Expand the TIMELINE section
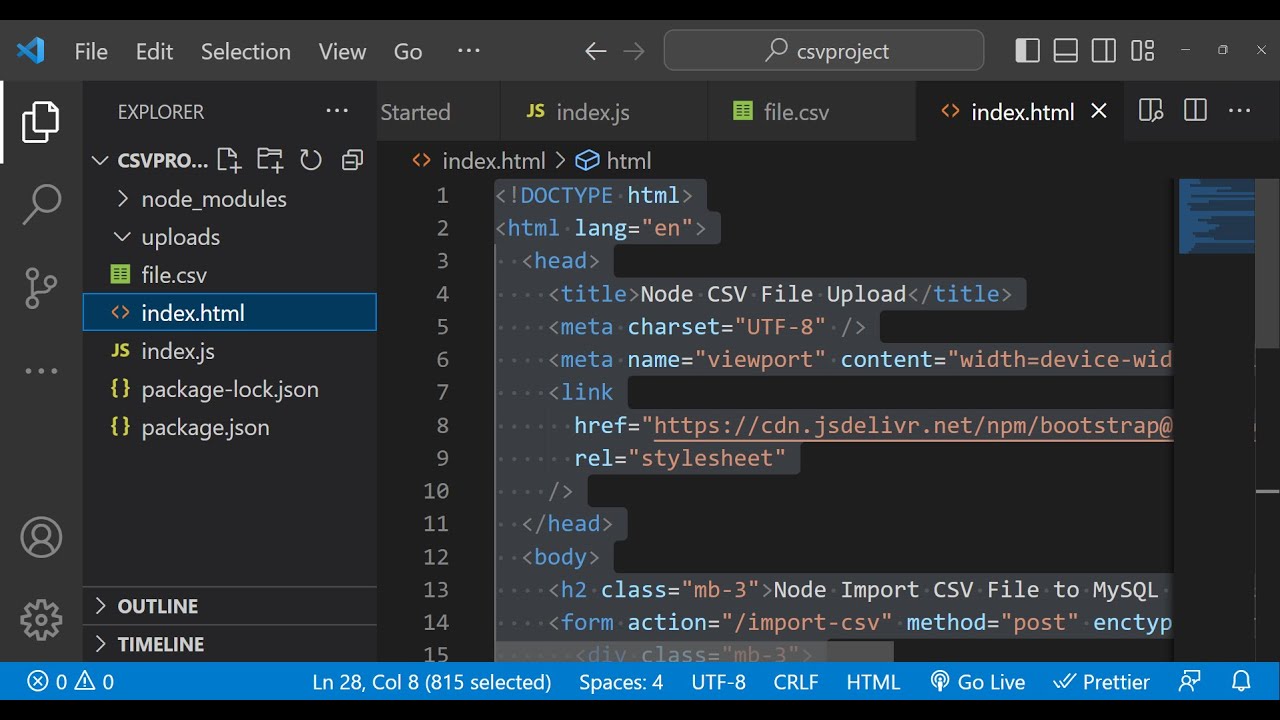This screenshot has width=1280, height=720. [x=160, y=644]
